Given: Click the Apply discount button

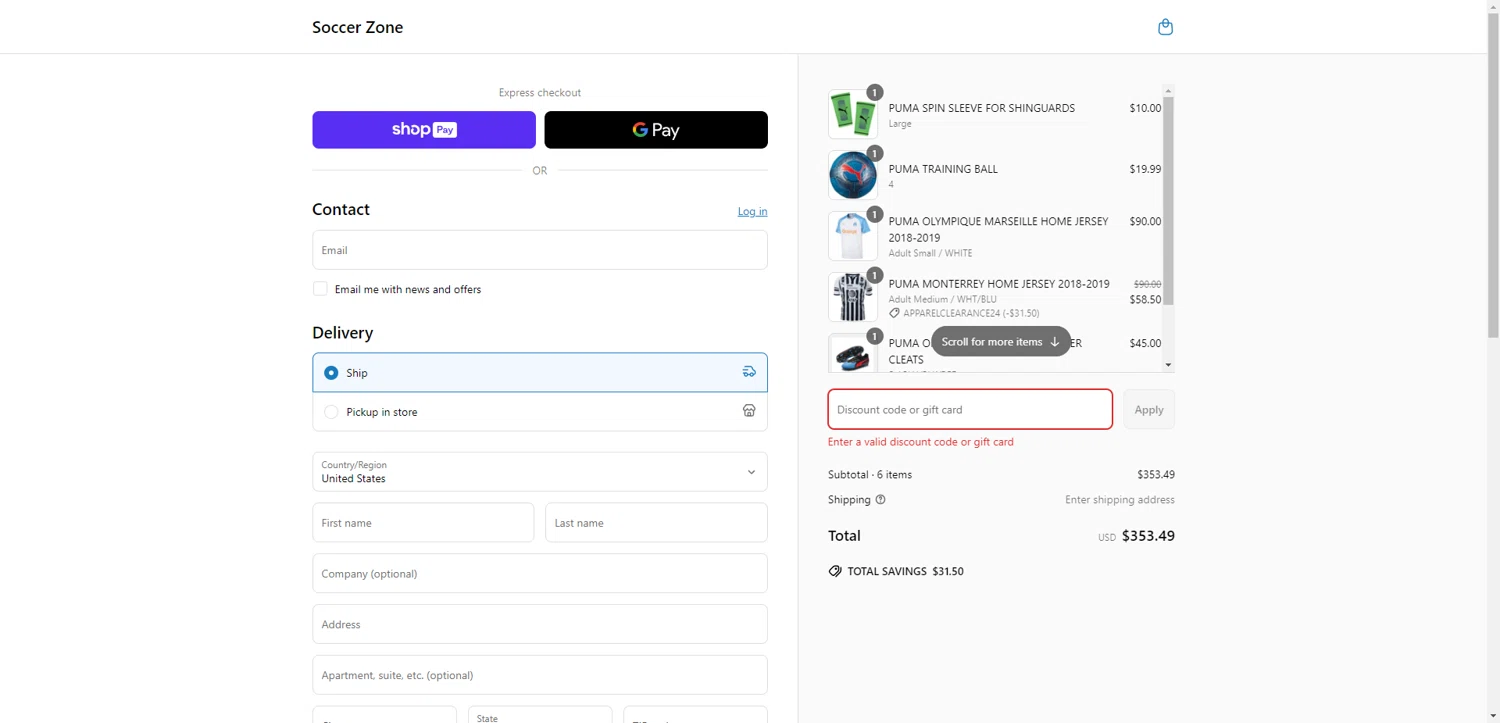Looking at the screenshot, I should tap(1149, 410).
